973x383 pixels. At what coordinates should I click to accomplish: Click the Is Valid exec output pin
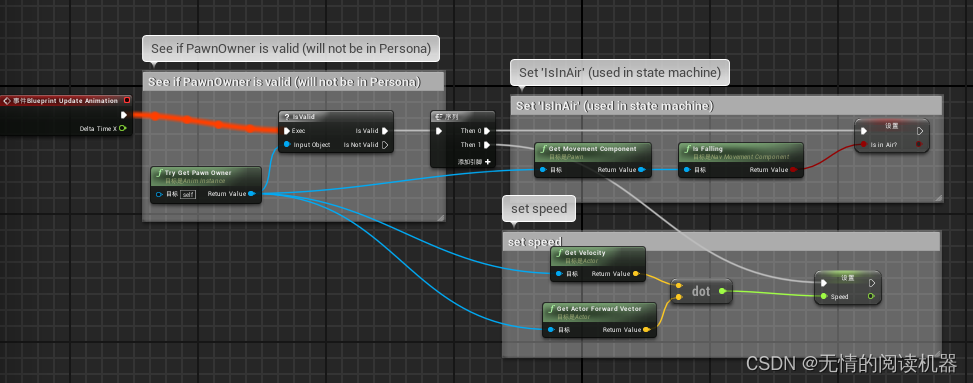(385, 131)
